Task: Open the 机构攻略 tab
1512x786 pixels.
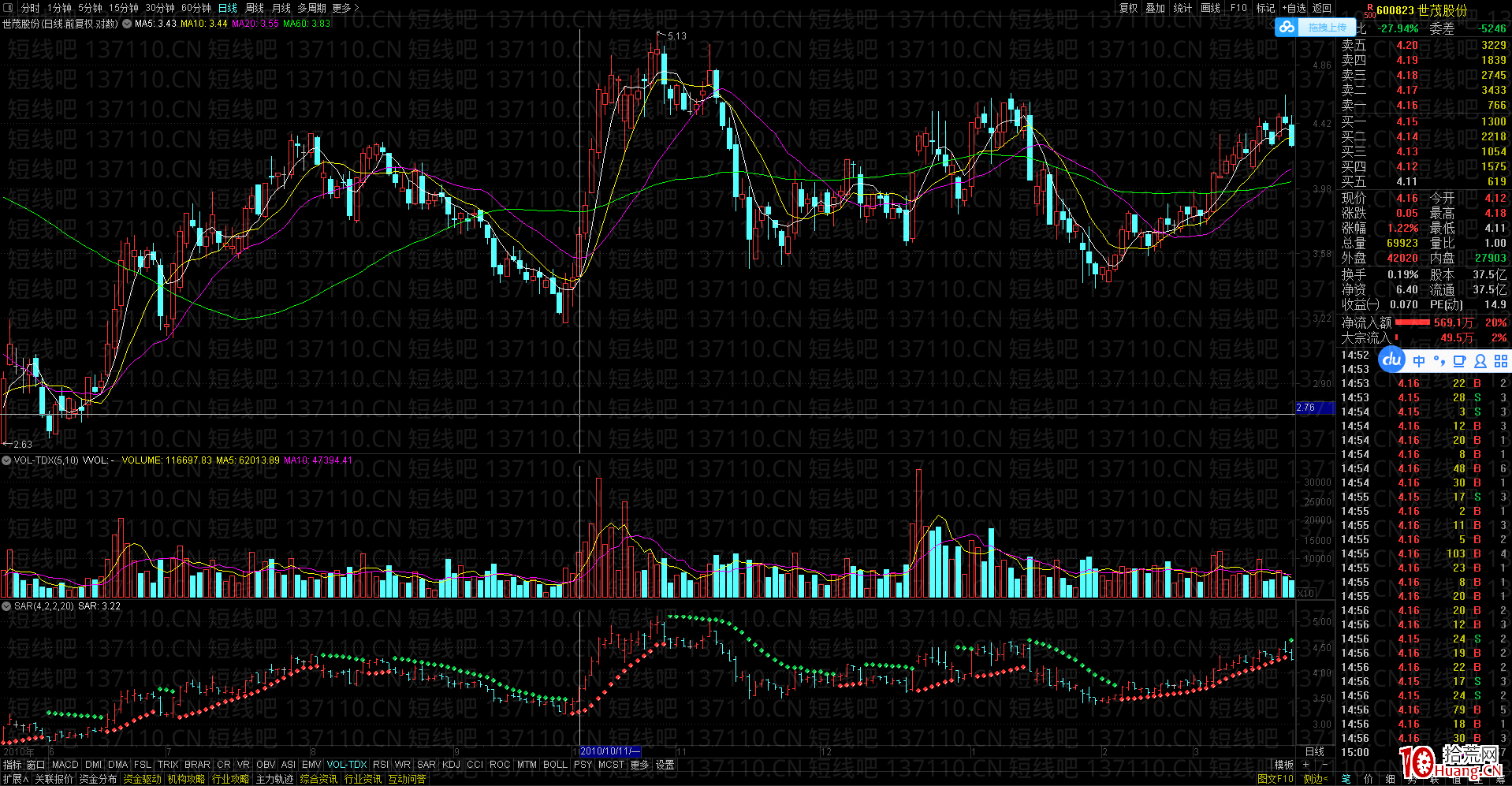Action: point(186,779)
